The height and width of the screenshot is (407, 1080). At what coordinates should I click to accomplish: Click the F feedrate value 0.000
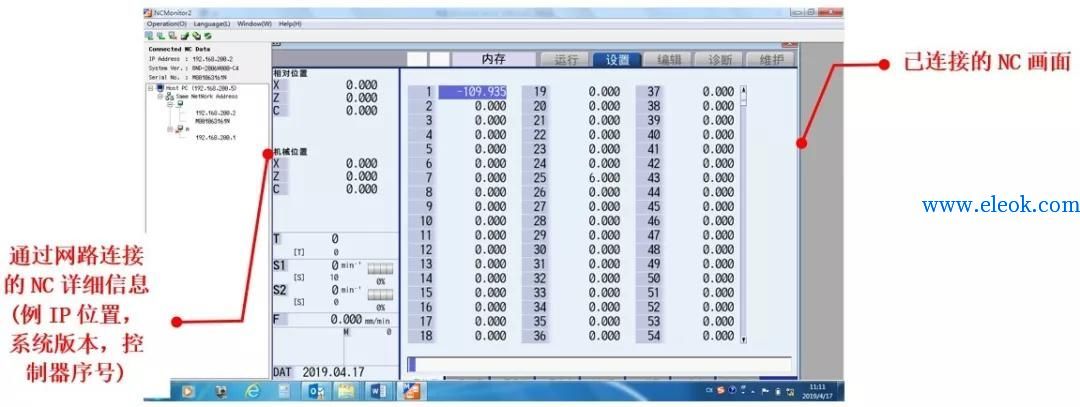346,320
